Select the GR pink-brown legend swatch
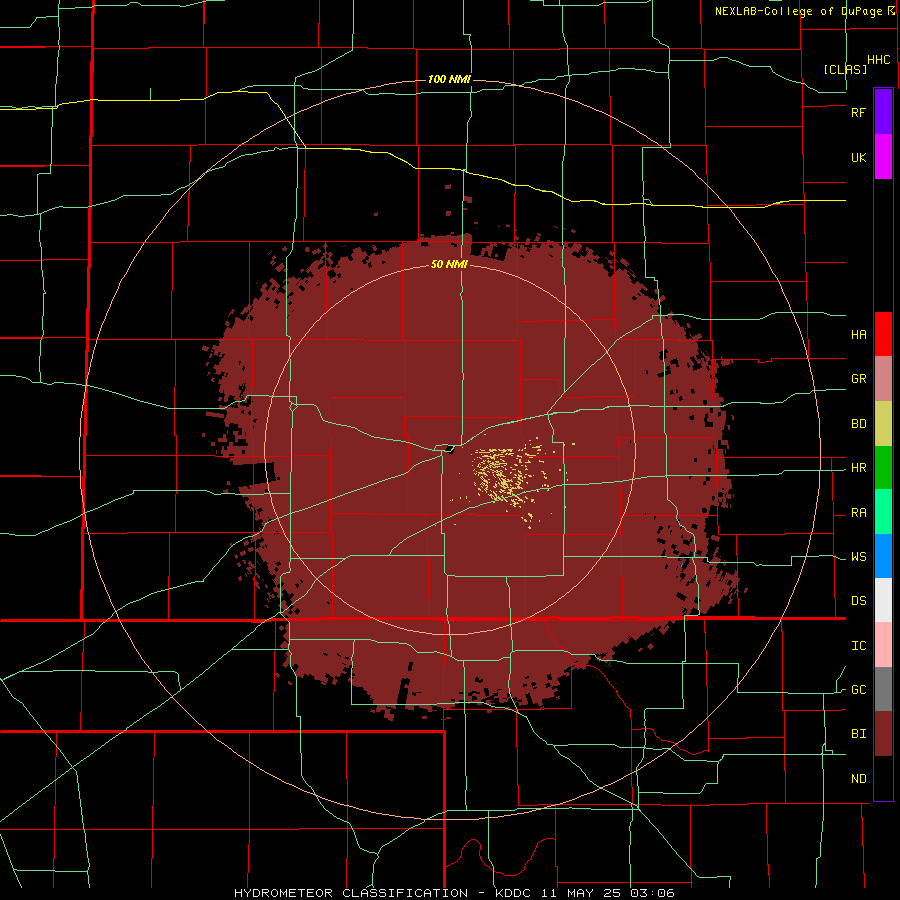The height and width of the screenshot is (900, 900). 883,379
